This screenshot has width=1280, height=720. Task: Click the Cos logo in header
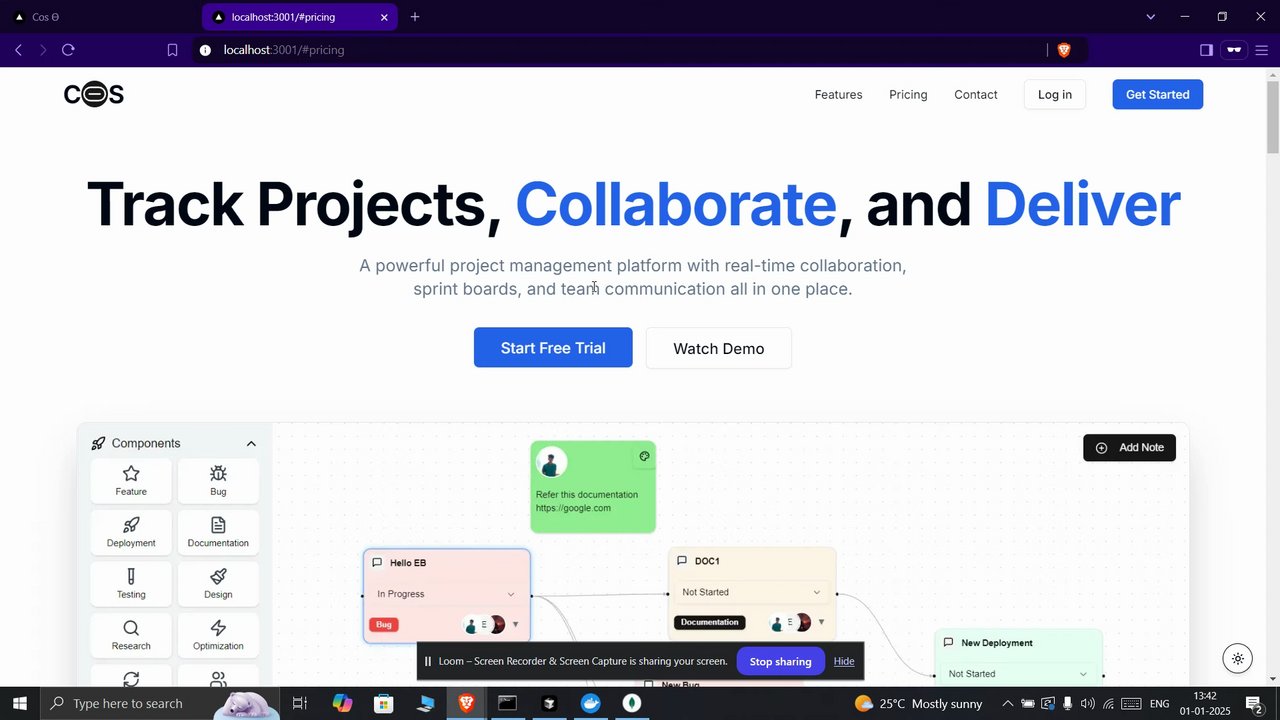click(94, 94)
